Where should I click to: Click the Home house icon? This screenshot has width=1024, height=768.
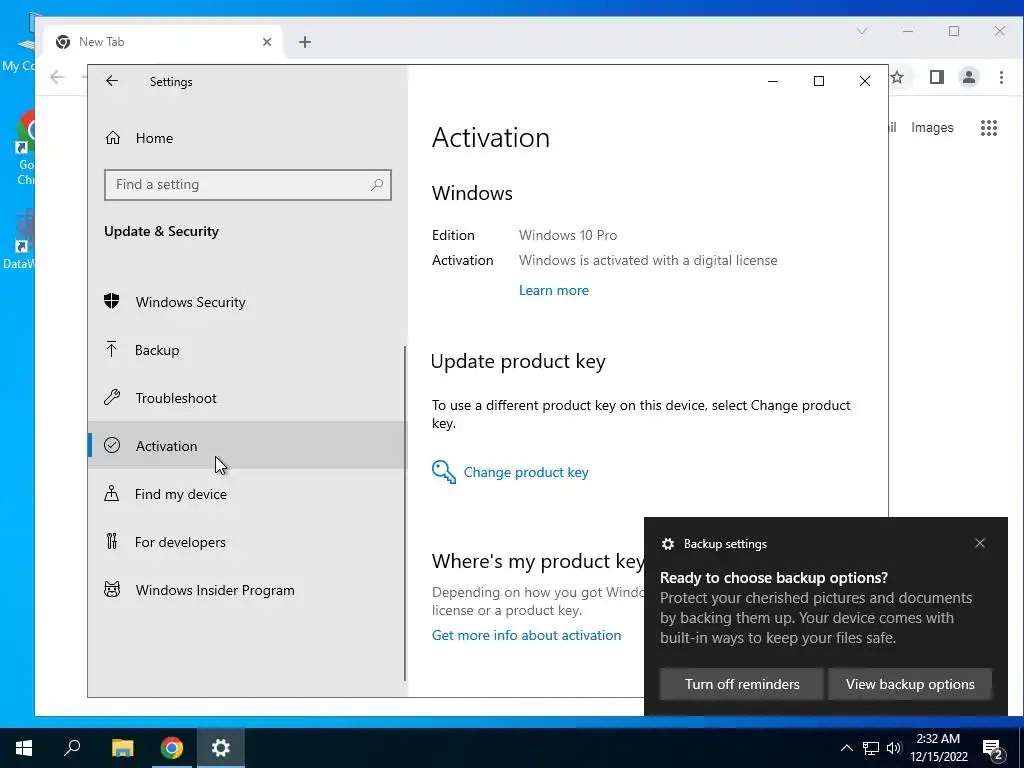[113, 138]
